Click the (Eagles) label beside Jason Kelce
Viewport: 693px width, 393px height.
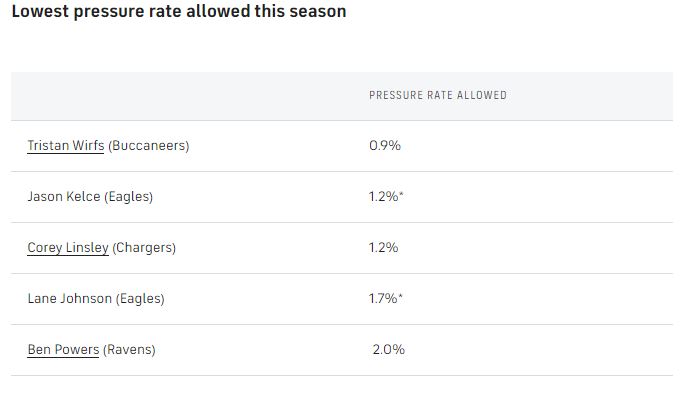tap(129, 196)
